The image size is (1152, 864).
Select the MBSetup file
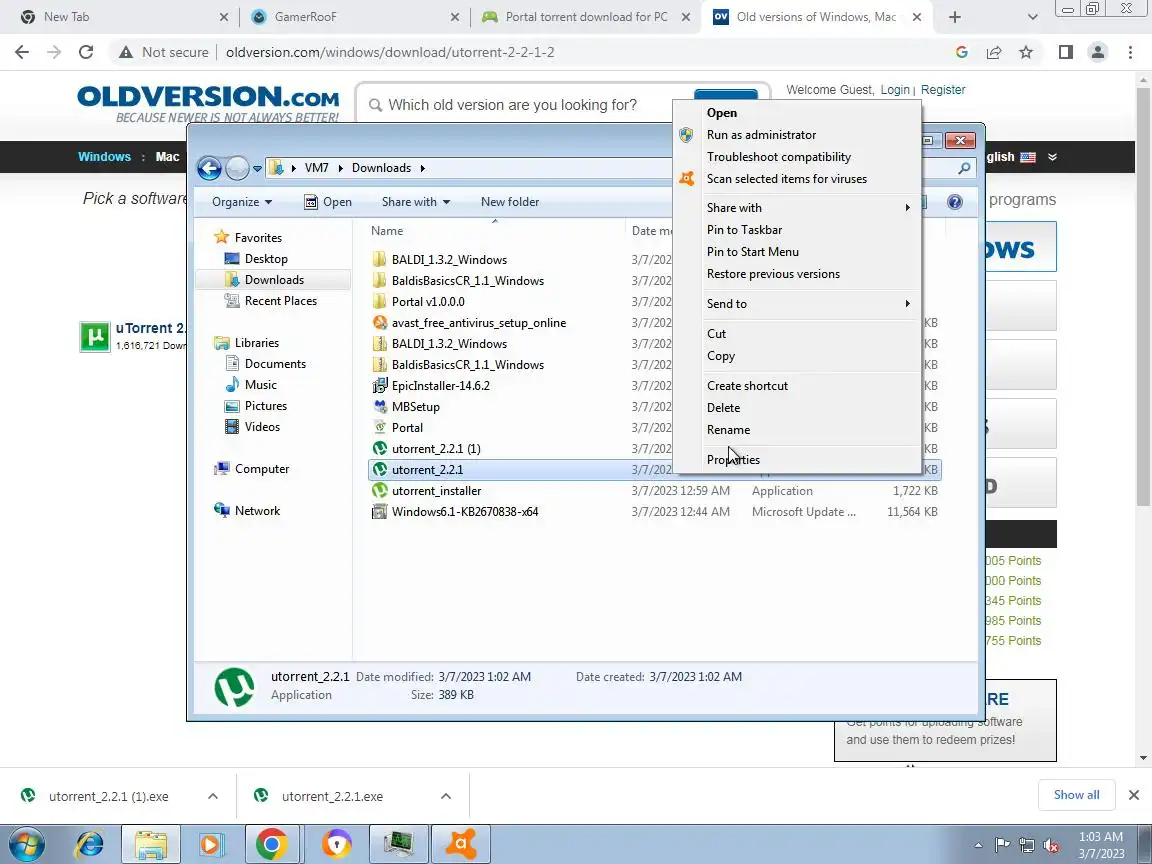pos(415,406)
